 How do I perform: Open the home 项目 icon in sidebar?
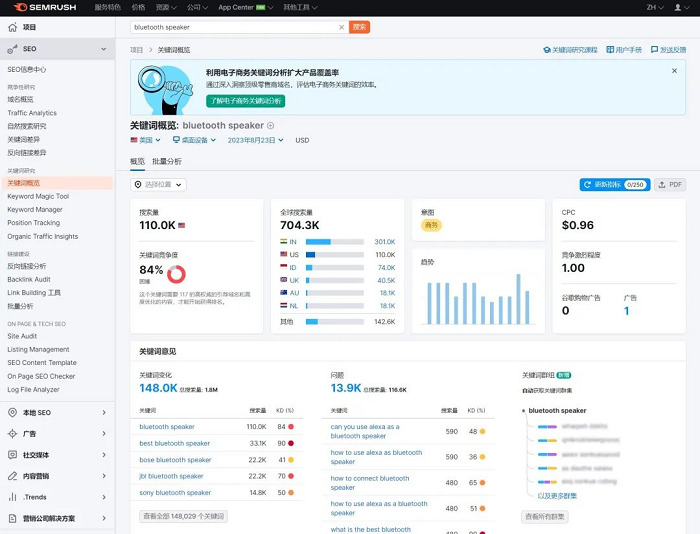[12, 27]
